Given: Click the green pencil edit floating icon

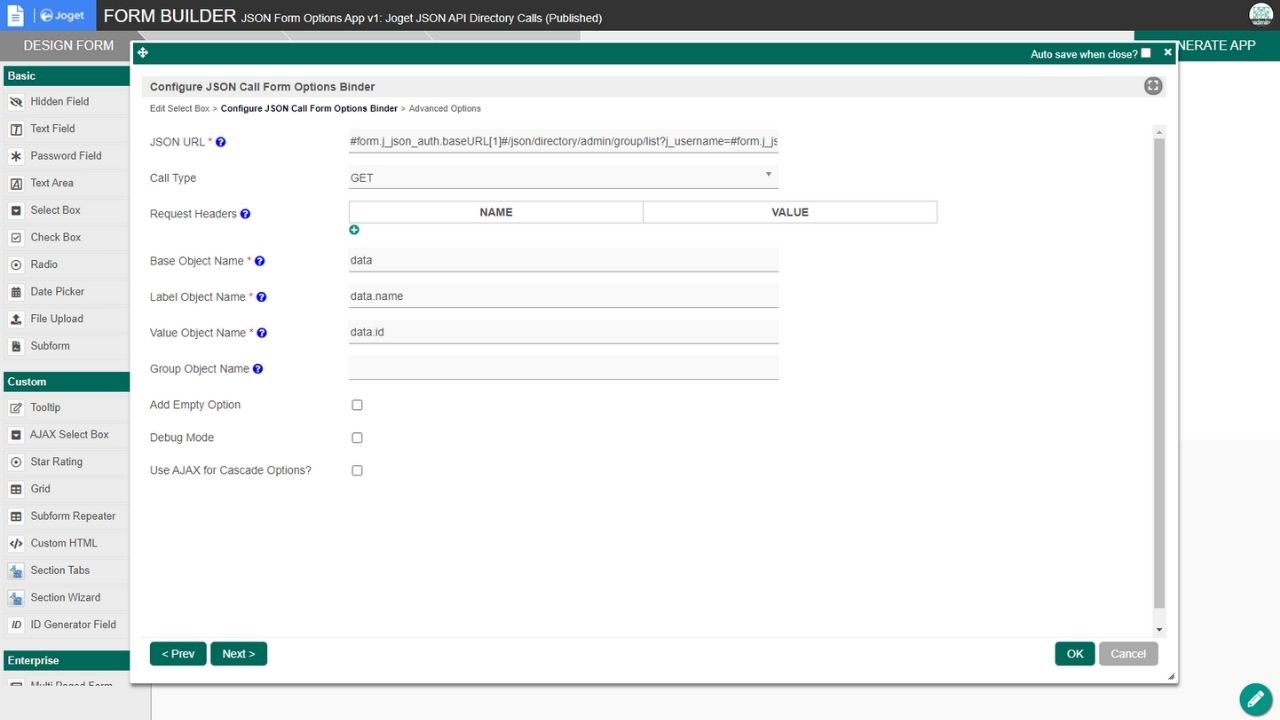Looking at the screenshot, I should (x=1254, y=699).
